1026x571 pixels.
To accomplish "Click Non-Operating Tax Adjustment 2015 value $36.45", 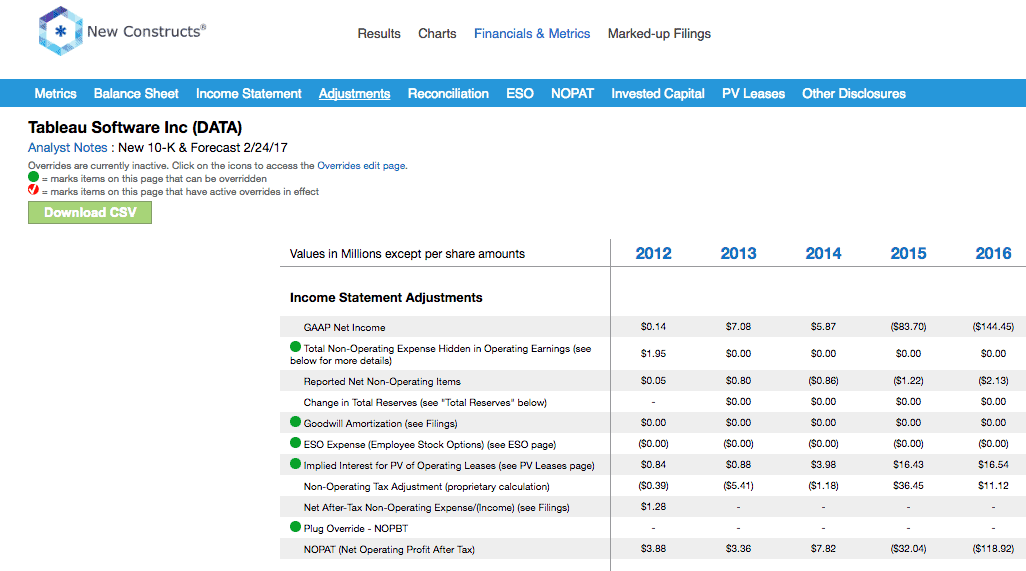I will tap(908, 485).
